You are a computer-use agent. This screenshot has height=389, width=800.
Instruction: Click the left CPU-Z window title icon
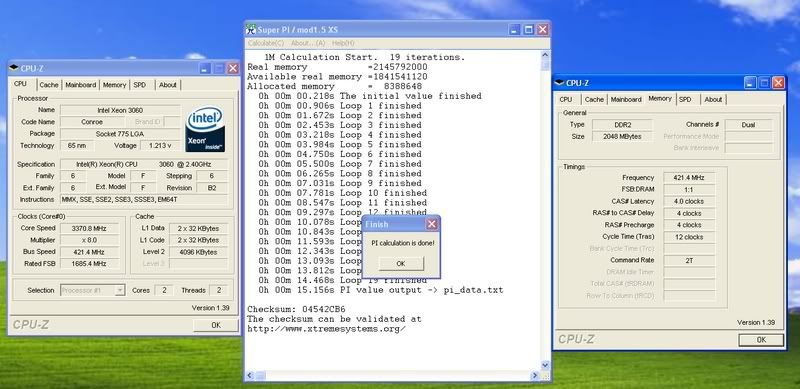coord(14,68)
